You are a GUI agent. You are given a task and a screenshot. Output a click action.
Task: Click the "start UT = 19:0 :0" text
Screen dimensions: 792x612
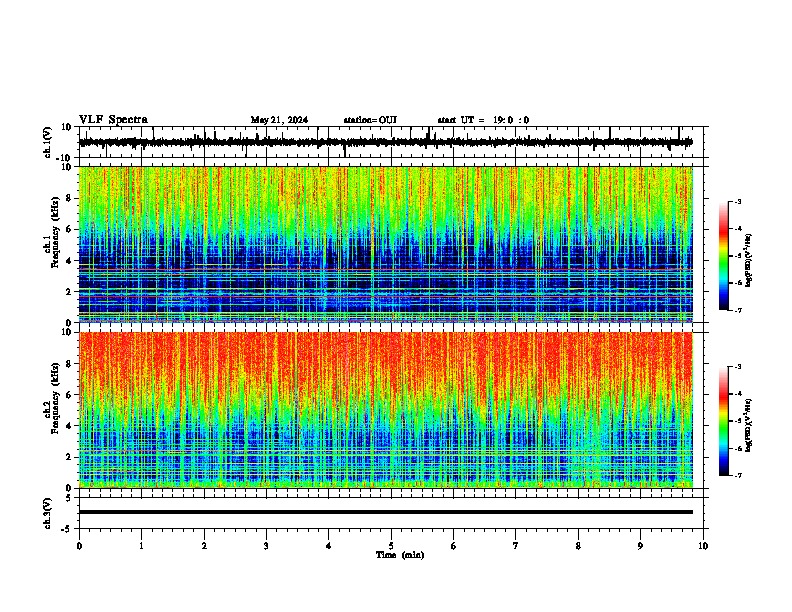(483, 120)
